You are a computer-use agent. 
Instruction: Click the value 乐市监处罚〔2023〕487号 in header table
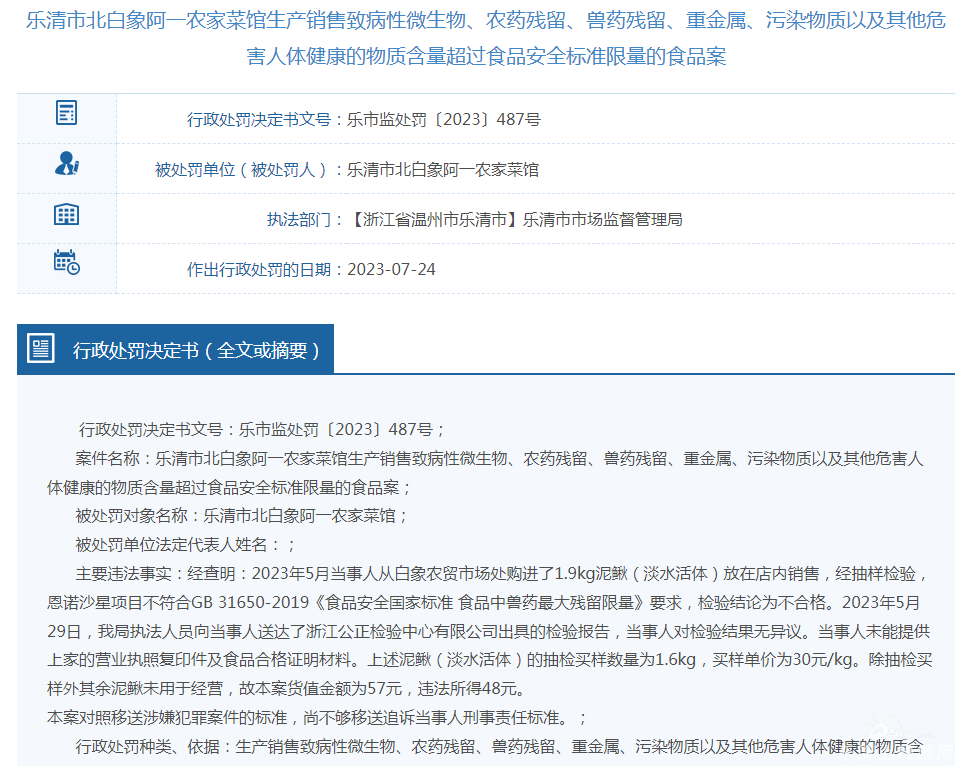tap(444, 119)
